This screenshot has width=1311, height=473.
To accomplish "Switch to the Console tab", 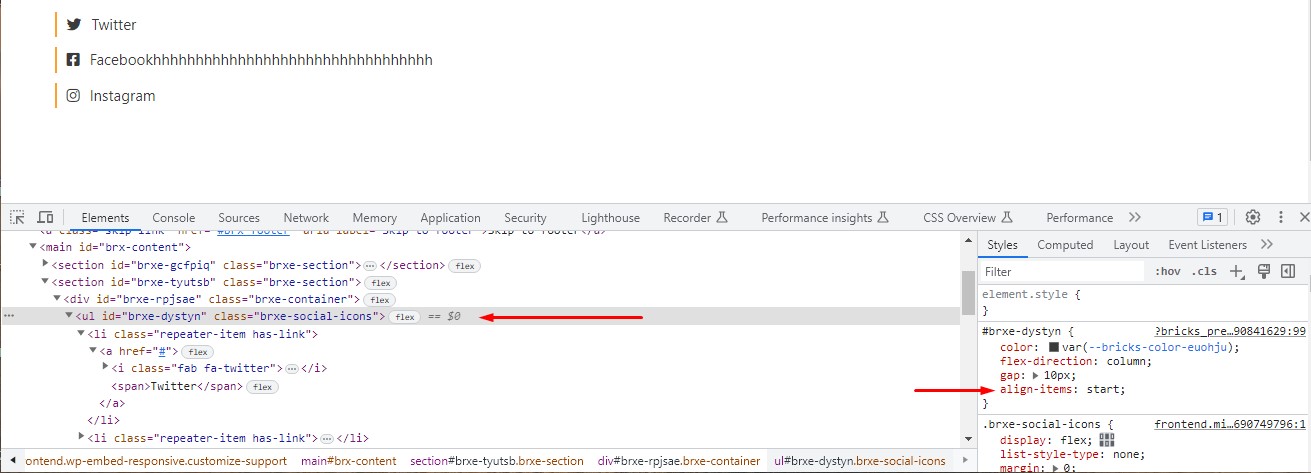I will (x=174, y=217).
